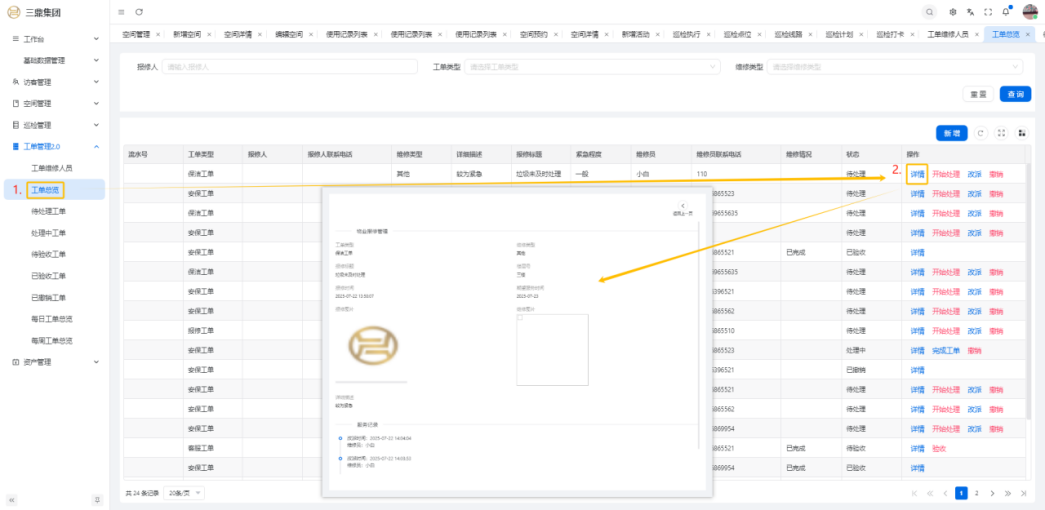
Task: Open the 20条/页 page size dropdown
Action: (183, 493)
